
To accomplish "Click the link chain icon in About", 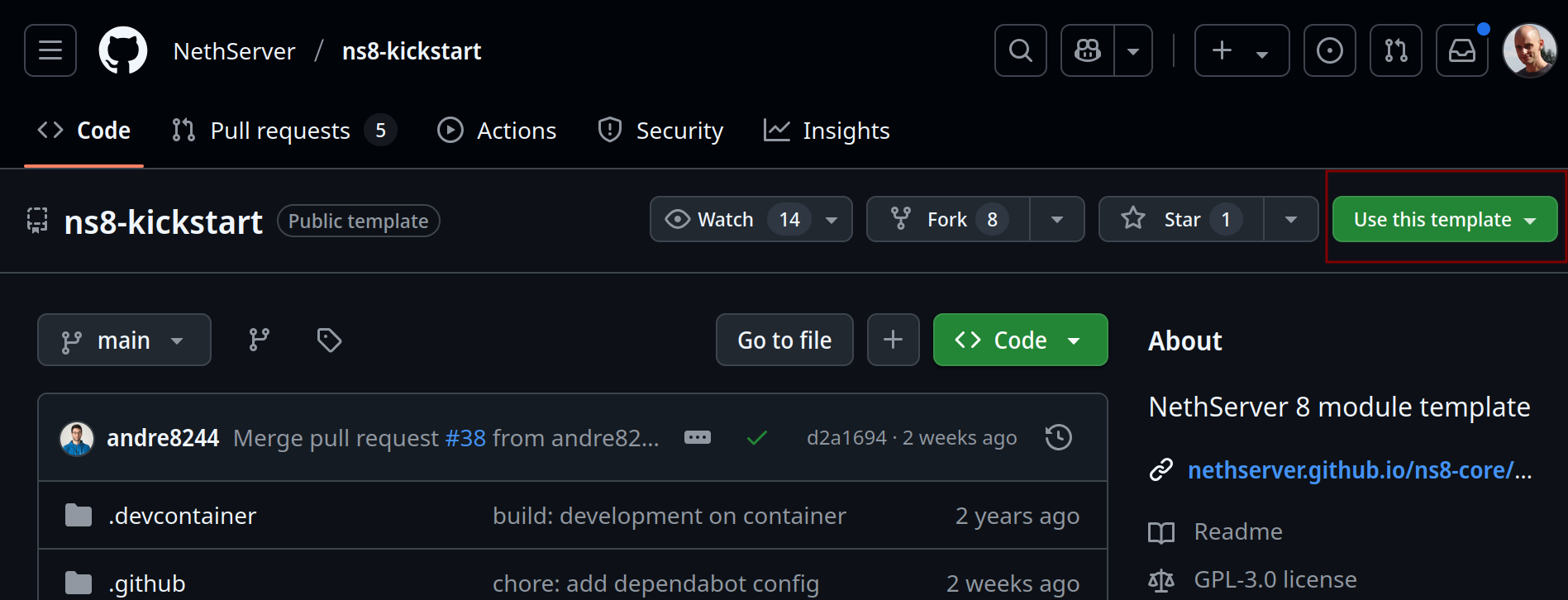I will pyautogui.click(x=1161, y=470).
